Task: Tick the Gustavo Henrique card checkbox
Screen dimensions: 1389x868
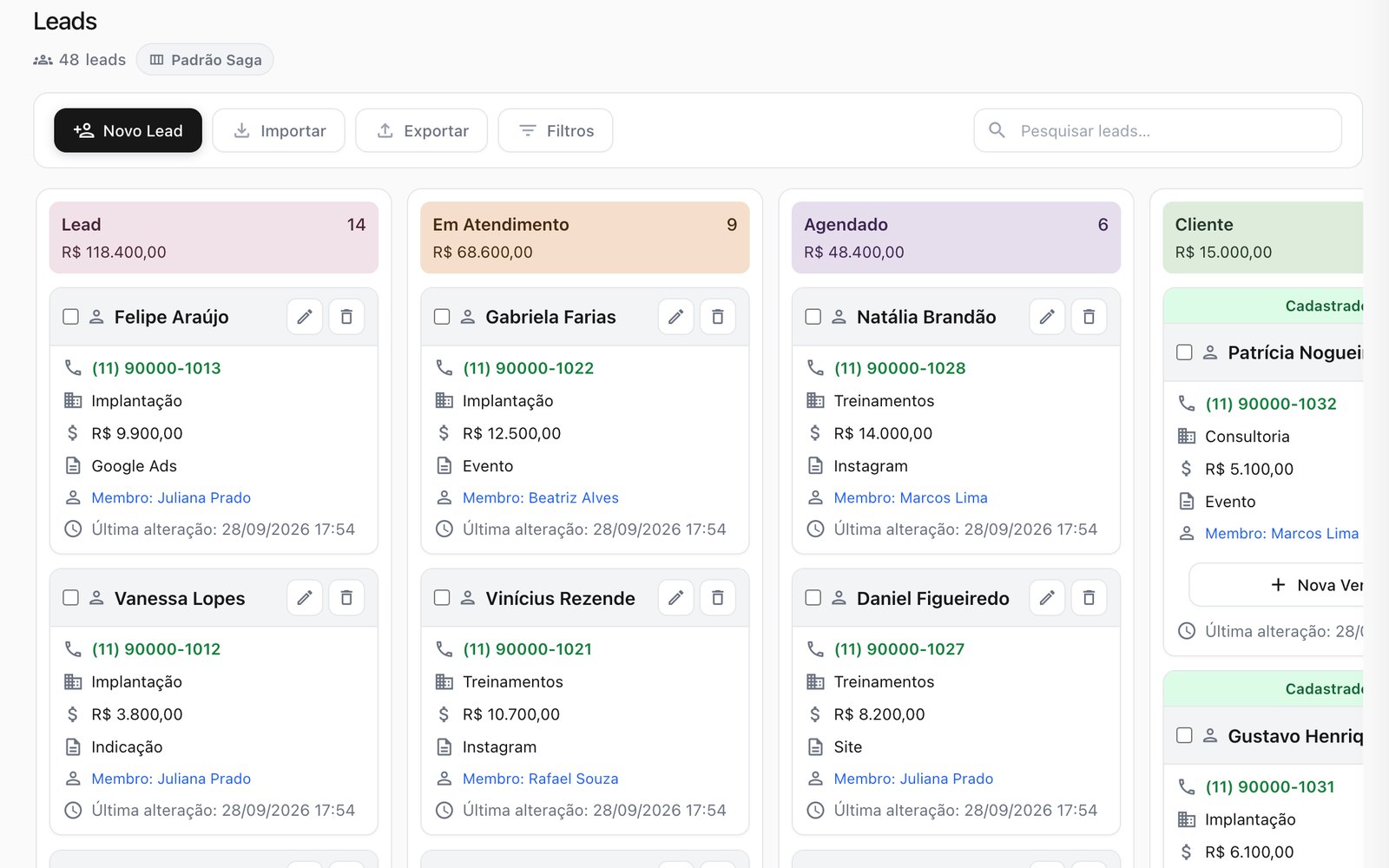Action: tap(1184, 736)
